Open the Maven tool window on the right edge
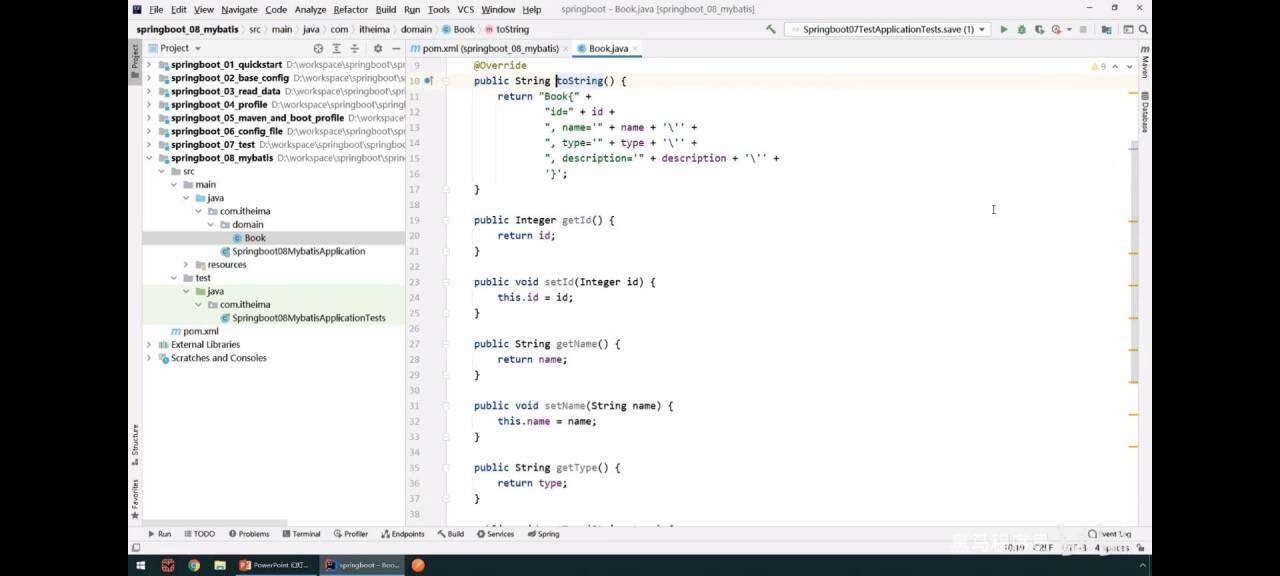The width and height of the screenshot is (1280, 576). click(1145, 62)
